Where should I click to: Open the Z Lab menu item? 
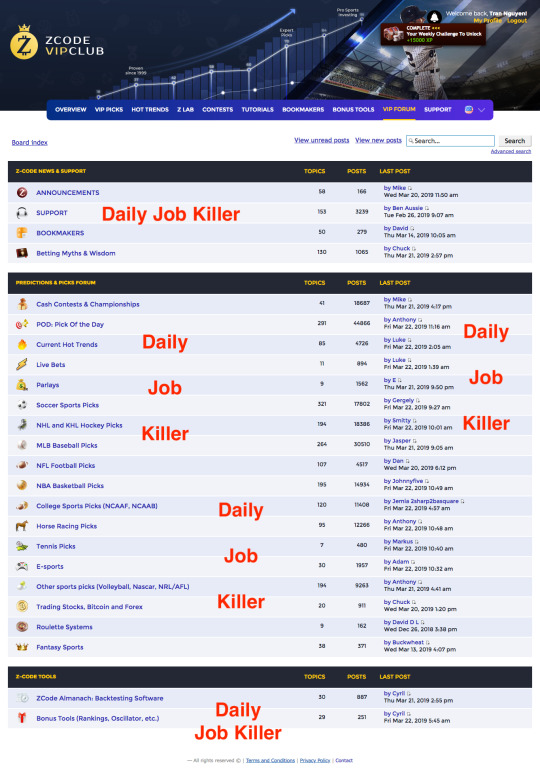pos(185,109)
